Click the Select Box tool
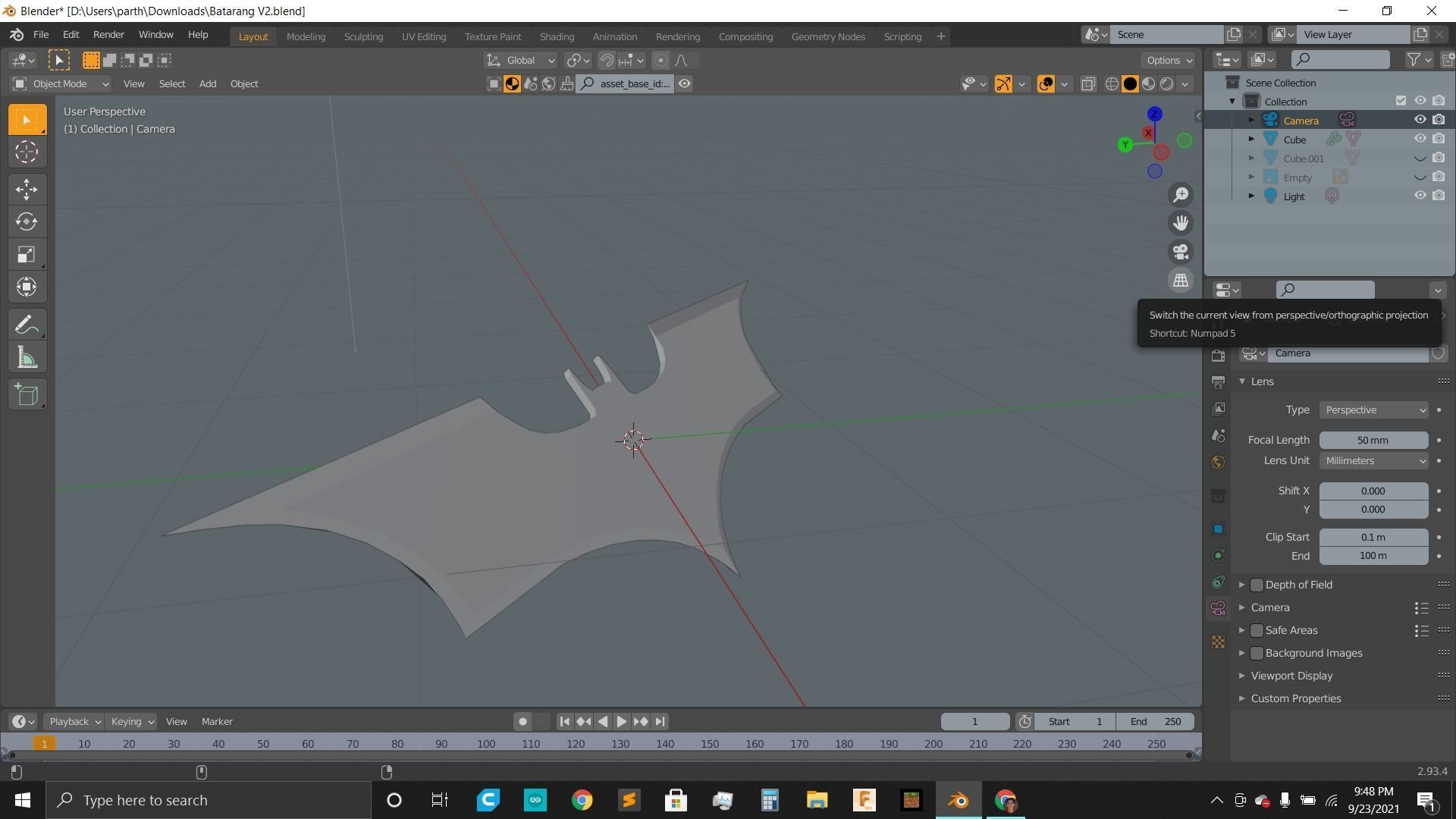The width and height of the screenshot is (1456, 819). (27, 120)
